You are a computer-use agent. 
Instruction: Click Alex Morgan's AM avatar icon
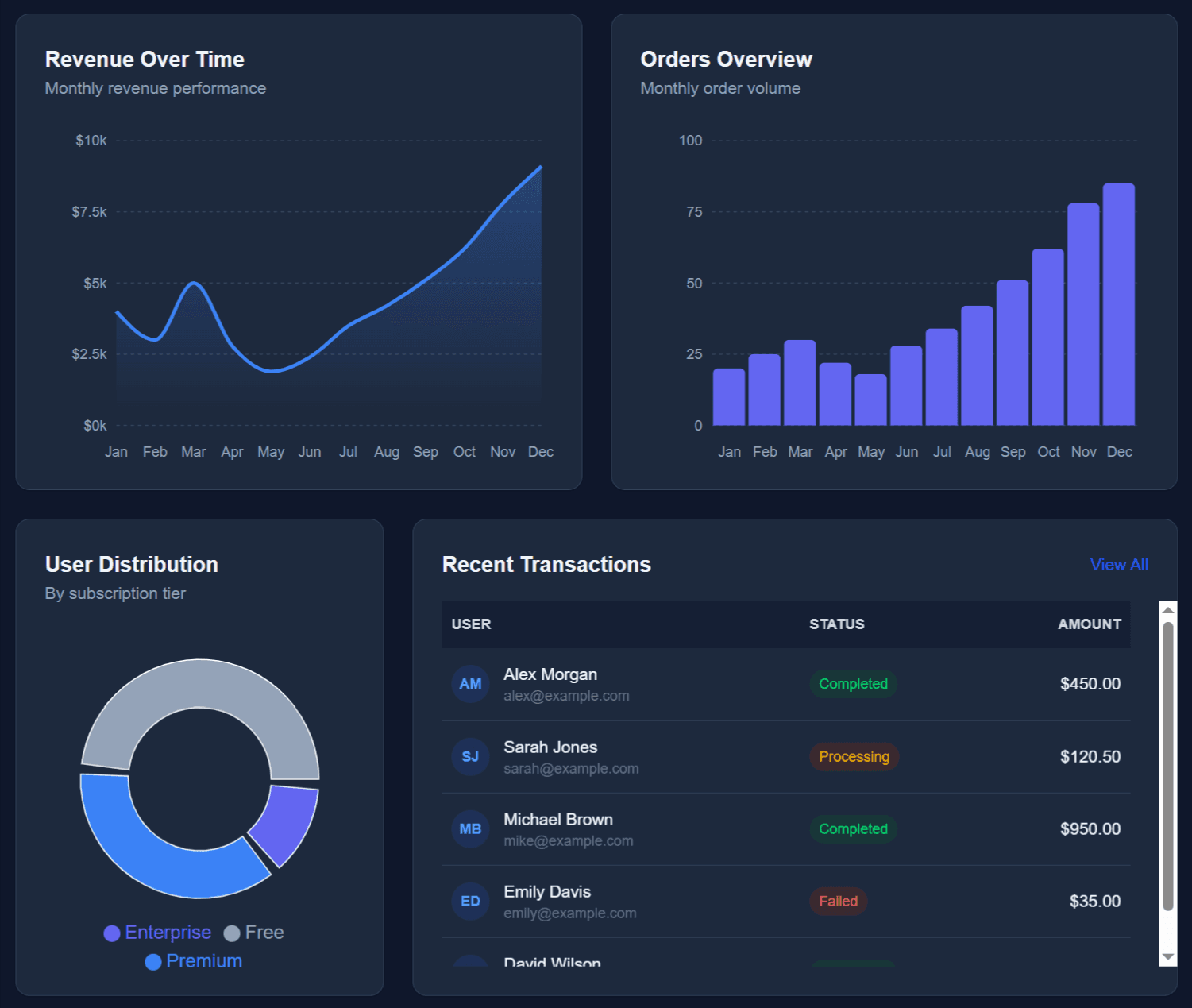tap(470, 683)
